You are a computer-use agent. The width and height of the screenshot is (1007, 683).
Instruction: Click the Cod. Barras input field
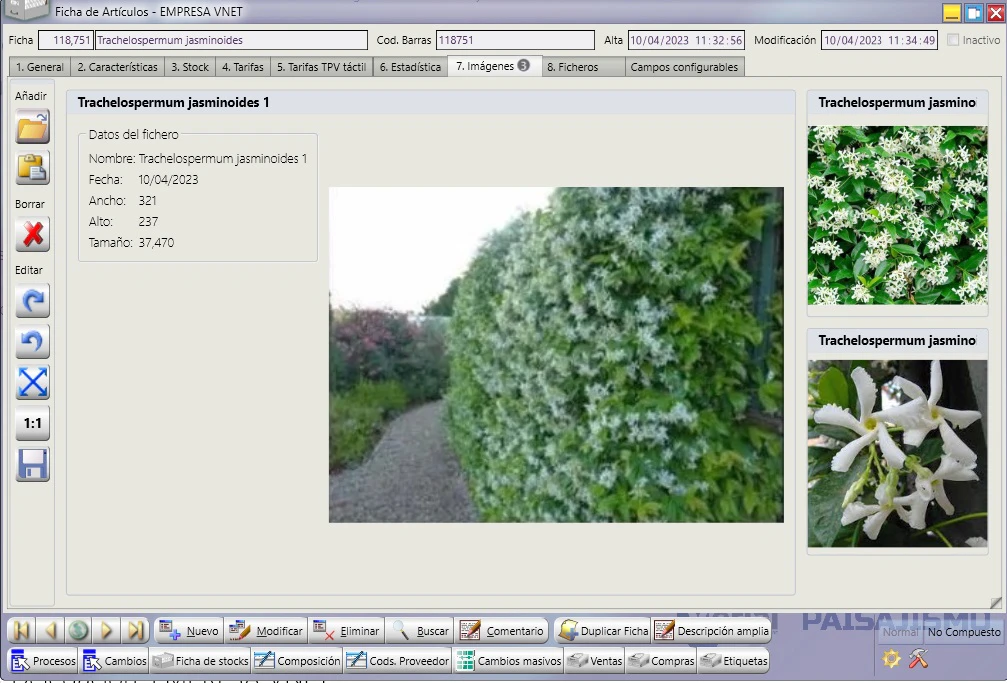click(x=515, y=40)
